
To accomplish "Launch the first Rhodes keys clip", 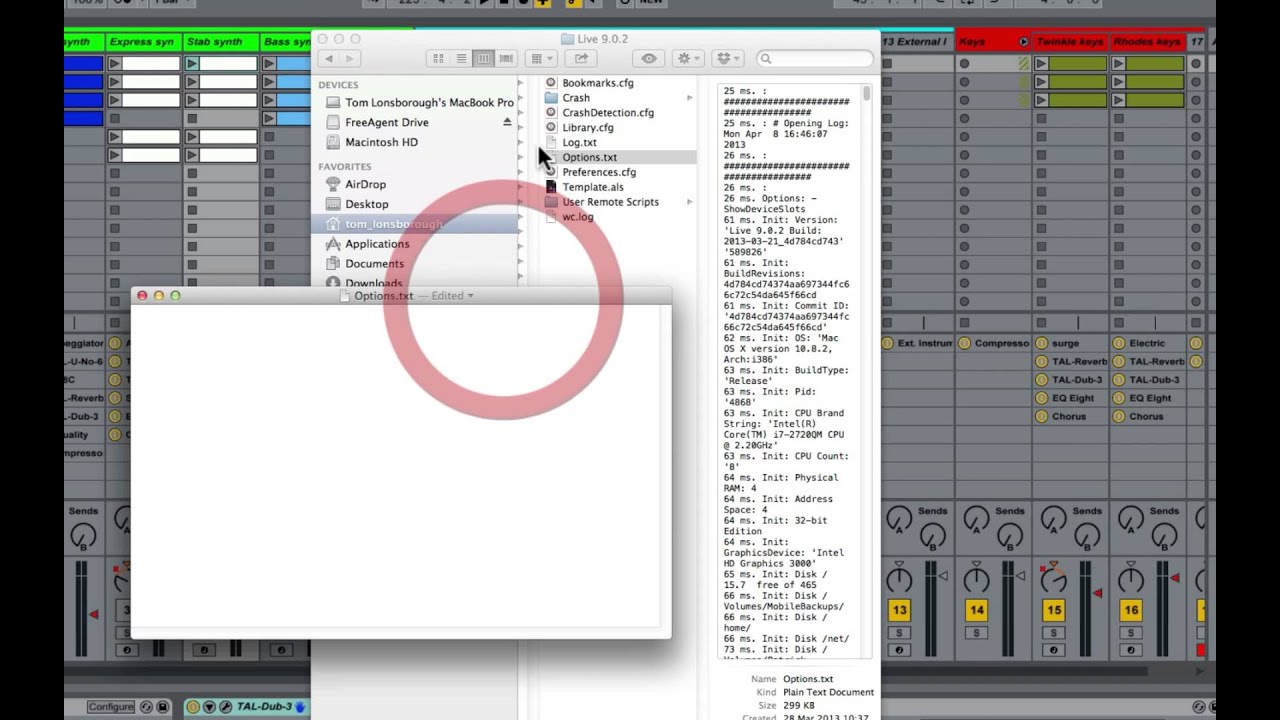I will 1118,64.
